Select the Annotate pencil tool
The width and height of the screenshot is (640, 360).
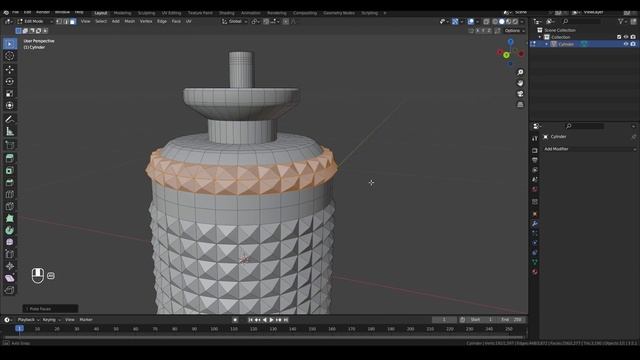[x=10, y=119]
